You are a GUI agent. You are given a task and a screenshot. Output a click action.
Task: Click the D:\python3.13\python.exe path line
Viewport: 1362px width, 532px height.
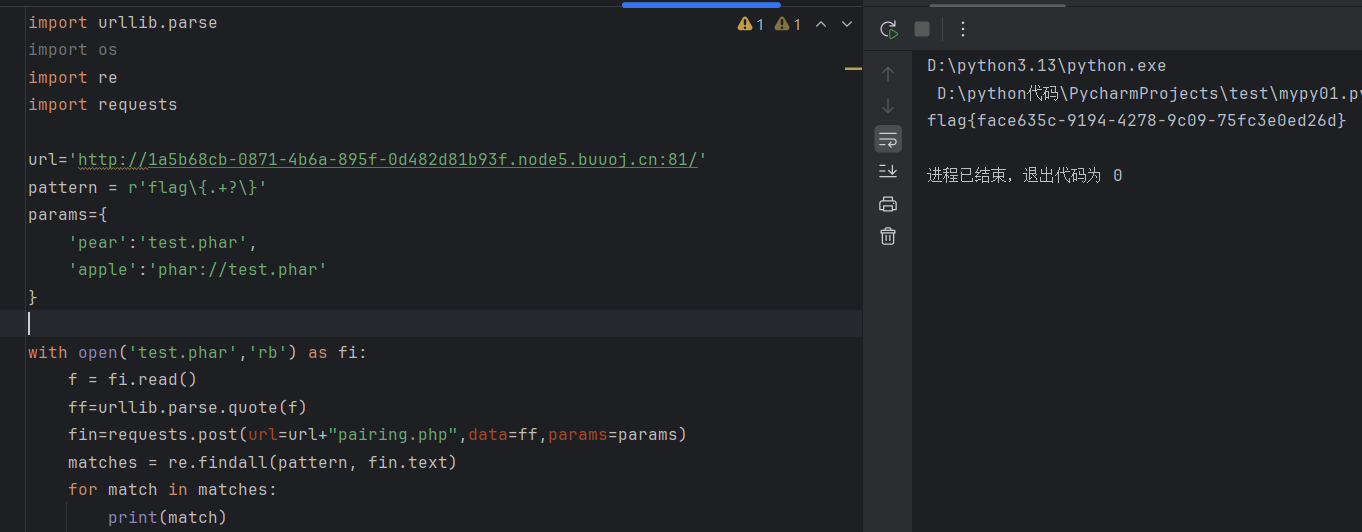pos(1047,66)
